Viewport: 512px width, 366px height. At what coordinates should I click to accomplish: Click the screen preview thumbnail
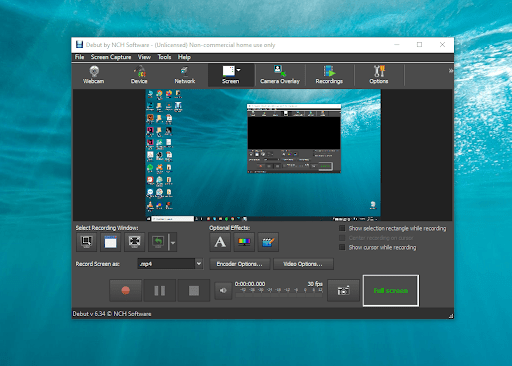tap(263, 155)
